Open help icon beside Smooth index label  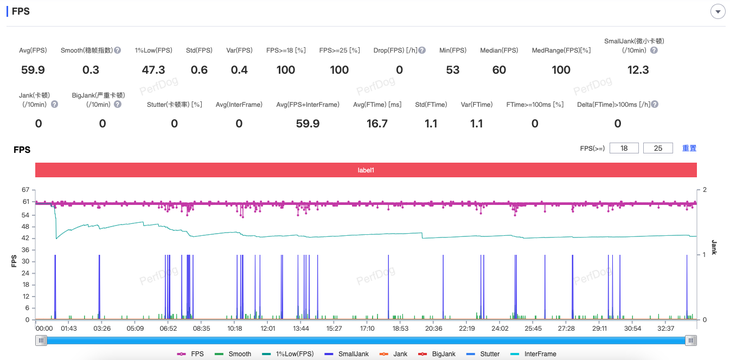[x=118, y=50]
